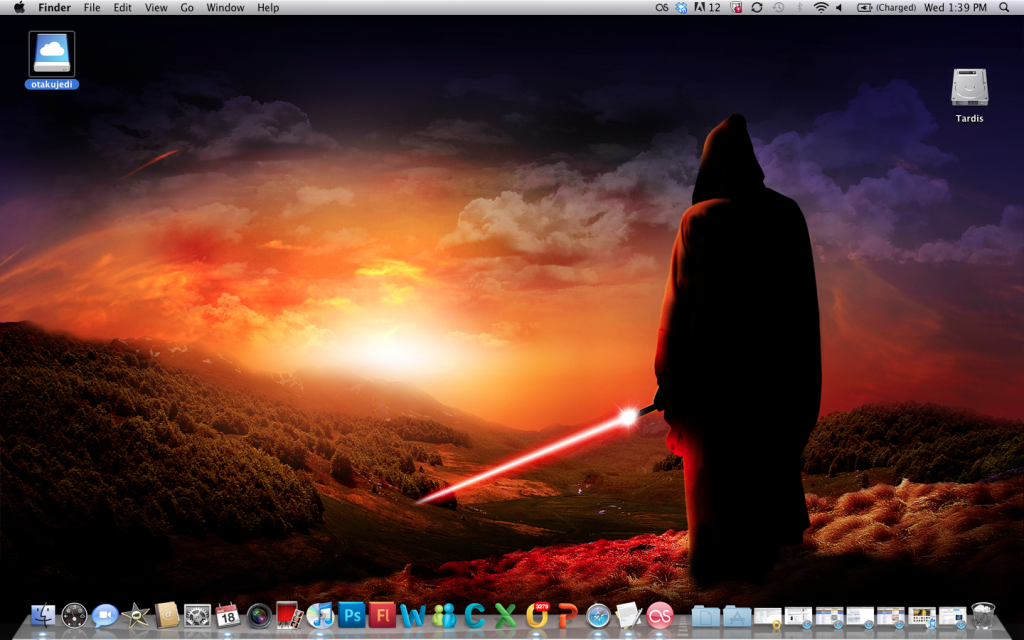Open the Applications folder stack in dock
The image size is (1024, 640).
(737, 616)
